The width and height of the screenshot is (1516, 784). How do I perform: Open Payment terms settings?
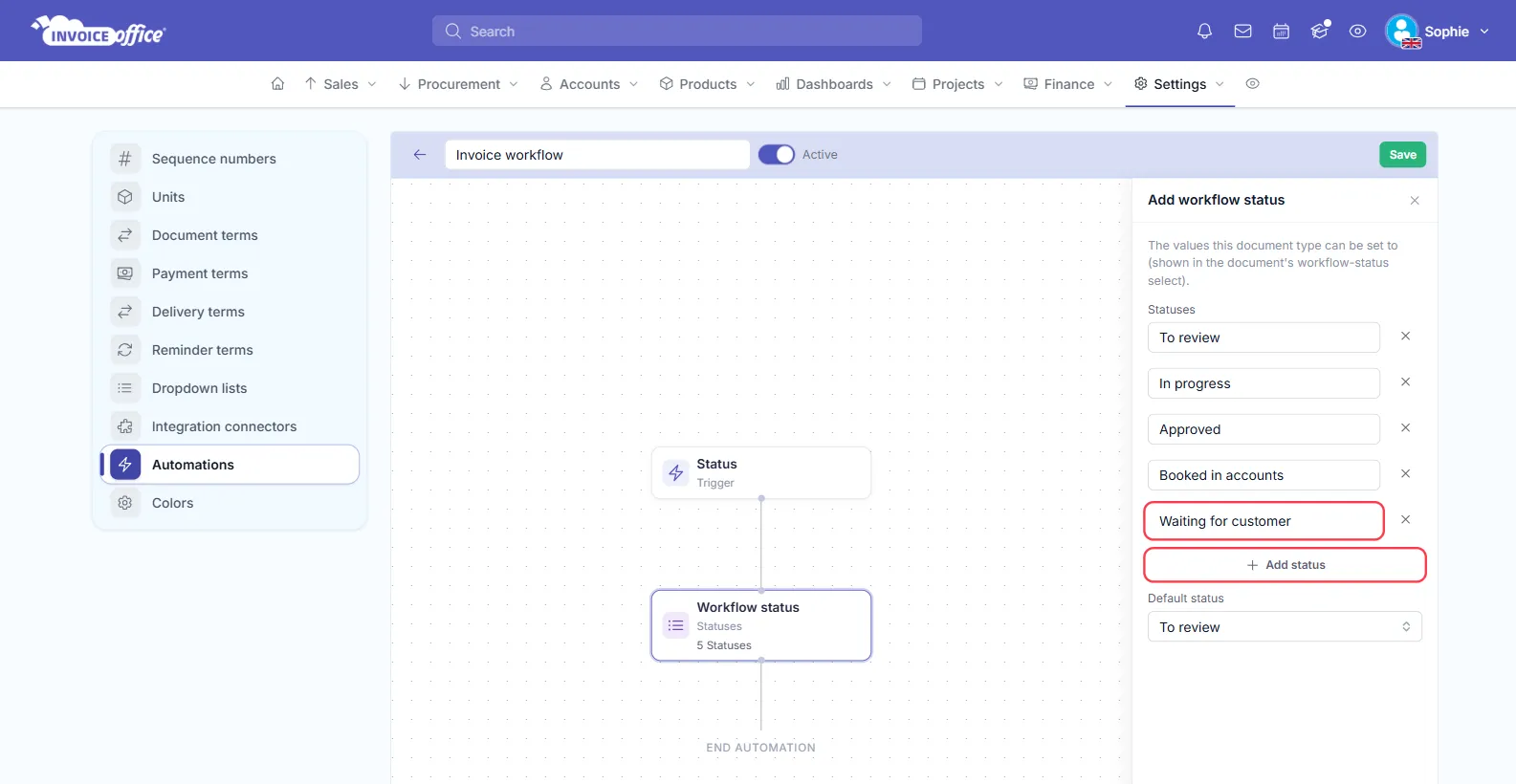230,273
